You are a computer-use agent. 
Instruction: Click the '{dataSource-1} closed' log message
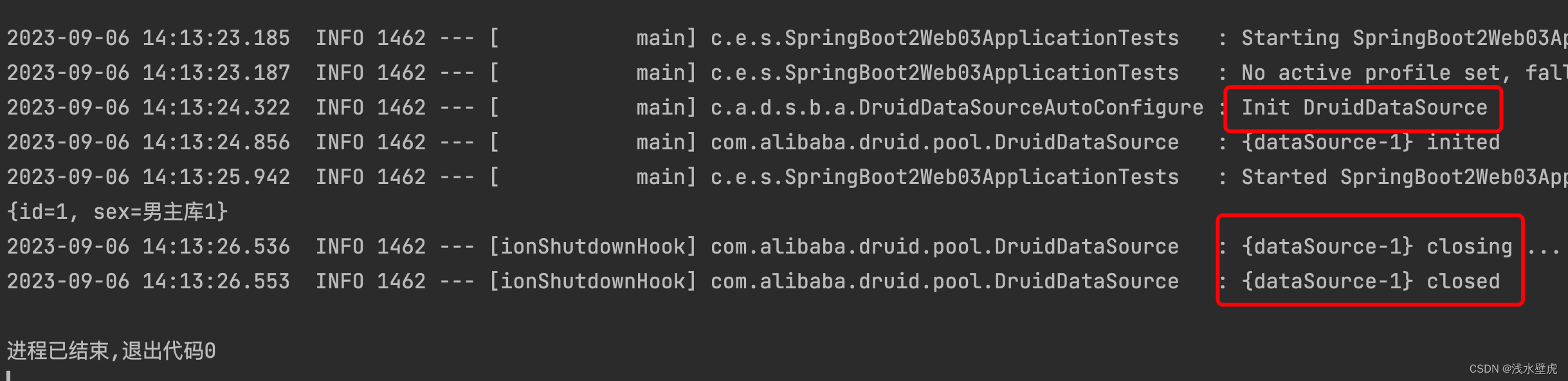click(x=1370, y=281)
